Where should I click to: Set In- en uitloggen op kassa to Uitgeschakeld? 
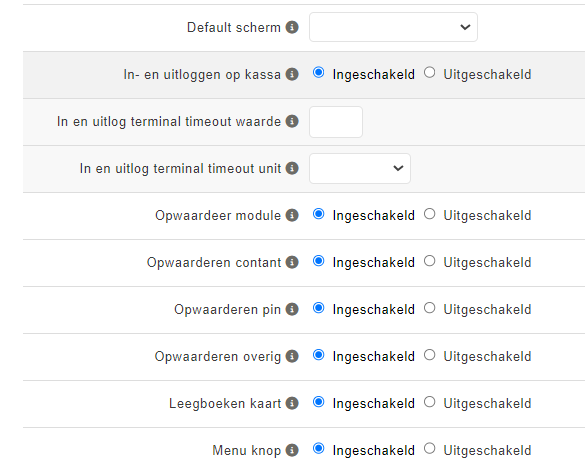tap(429, 72)
